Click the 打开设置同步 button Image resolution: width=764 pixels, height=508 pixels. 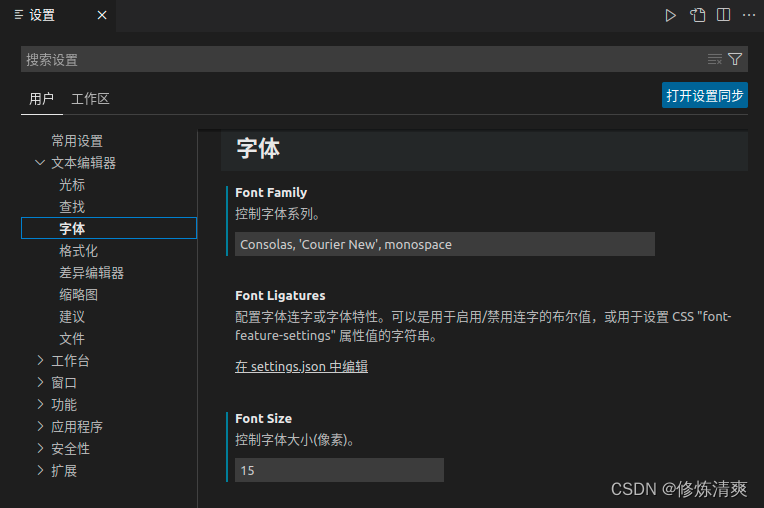705,95
